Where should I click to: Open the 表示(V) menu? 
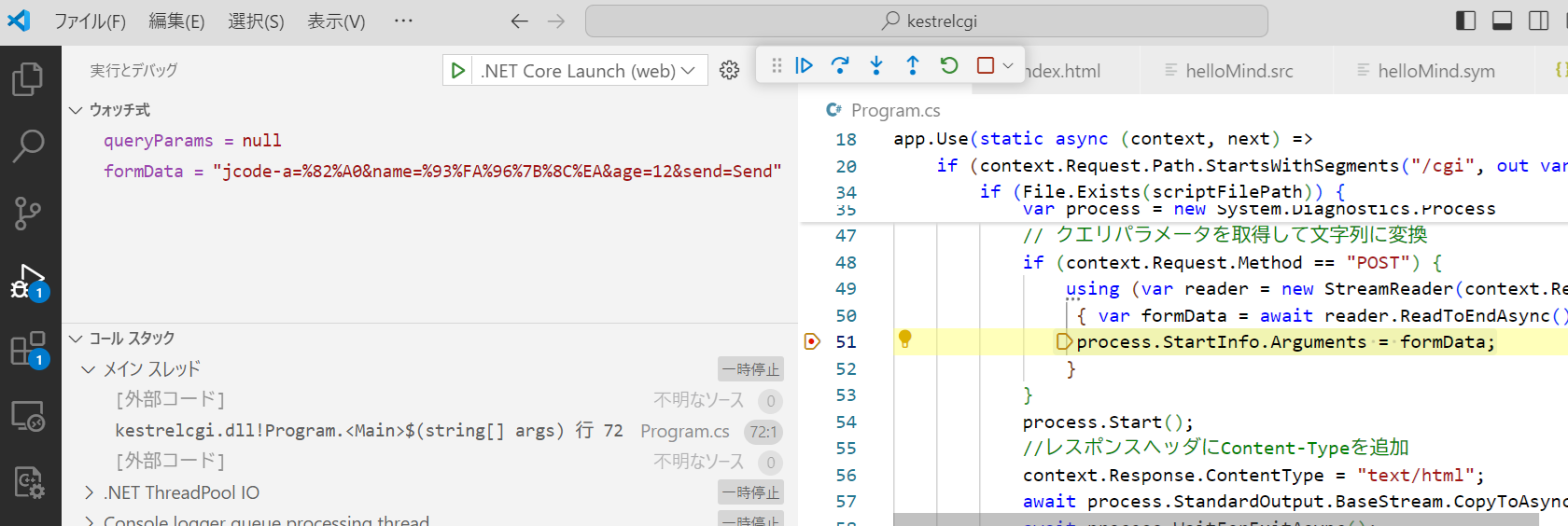coord(336,21)
